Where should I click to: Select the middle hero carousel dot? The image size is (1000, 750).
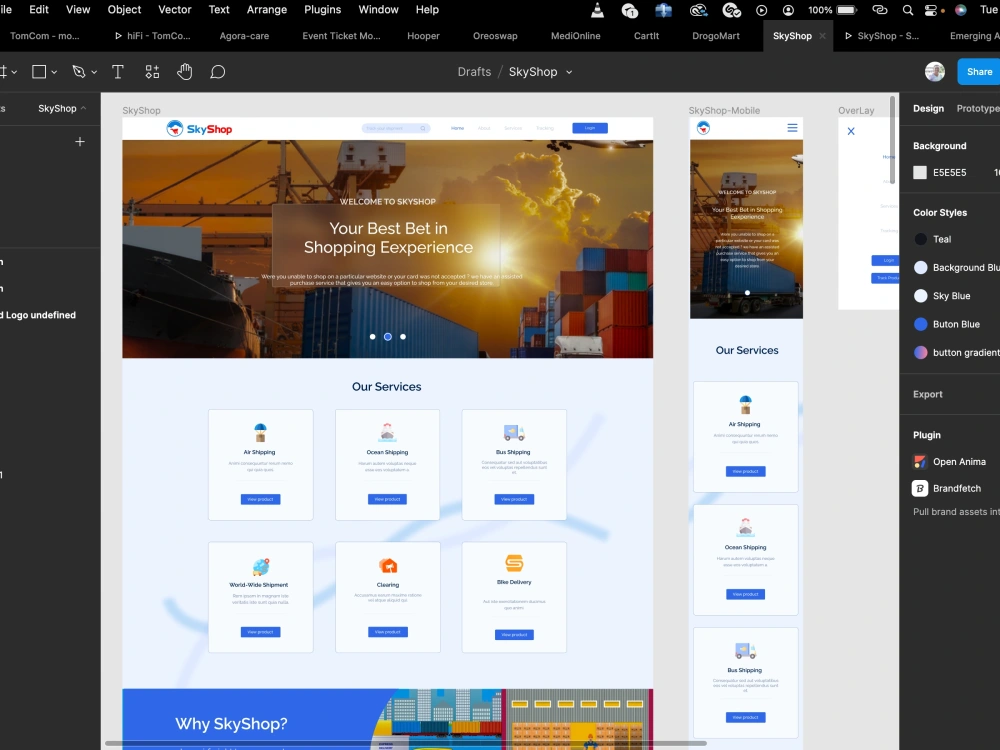coord(388,337)
